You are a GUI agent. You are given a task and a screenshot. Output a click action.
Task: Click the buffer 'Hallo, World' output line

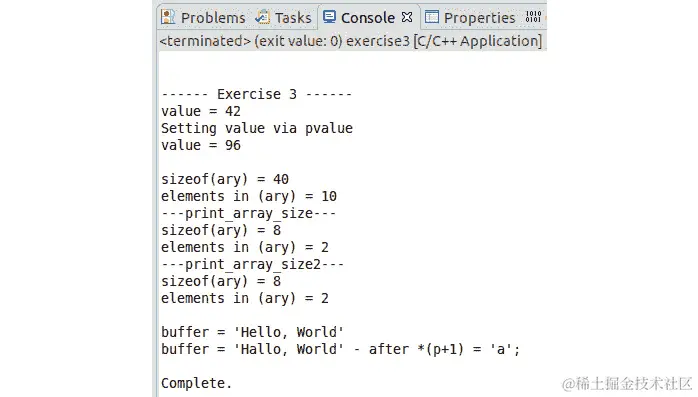coord(341,349)
